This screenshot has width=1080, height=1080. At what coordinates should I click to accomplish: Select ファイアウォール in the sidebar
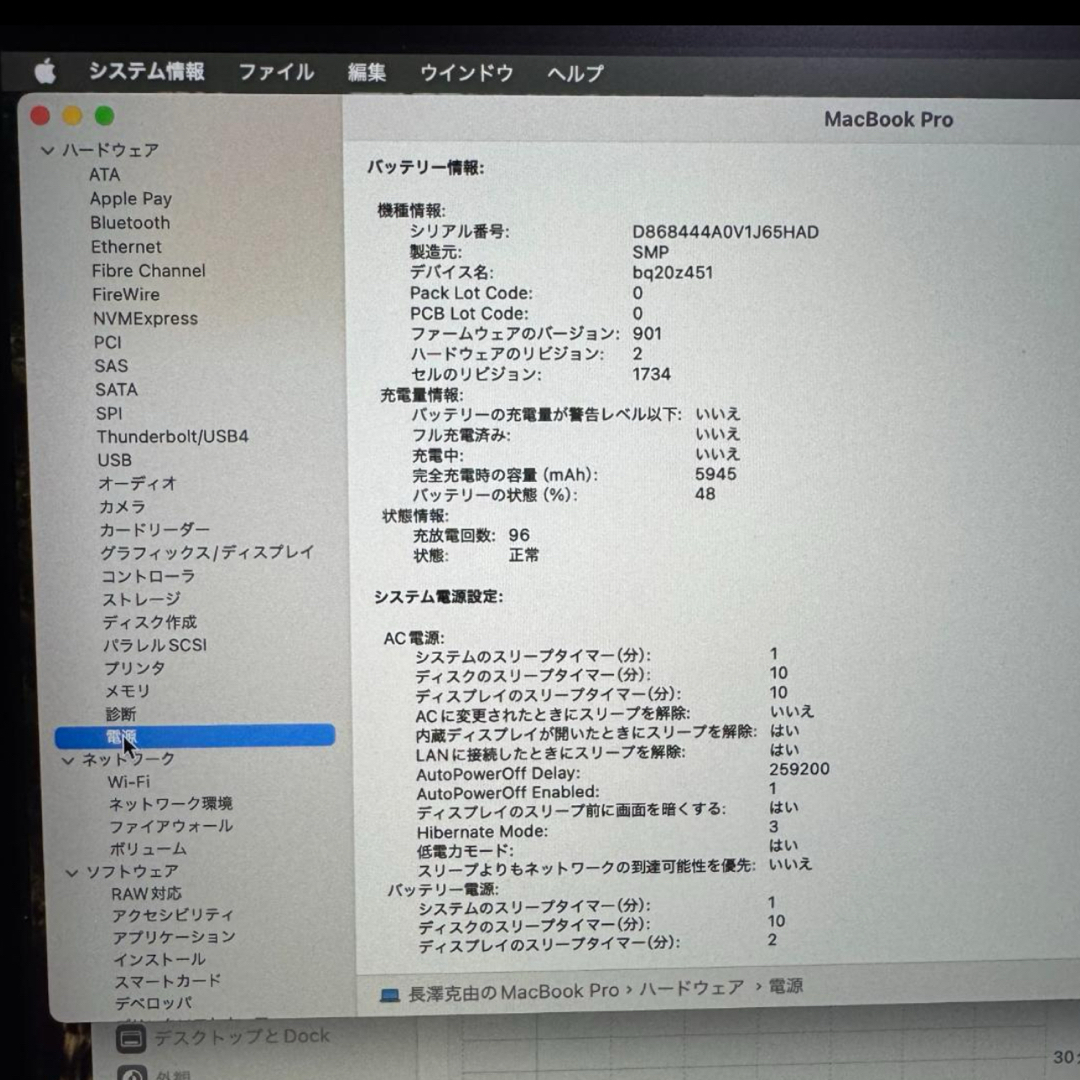(171, 827)
